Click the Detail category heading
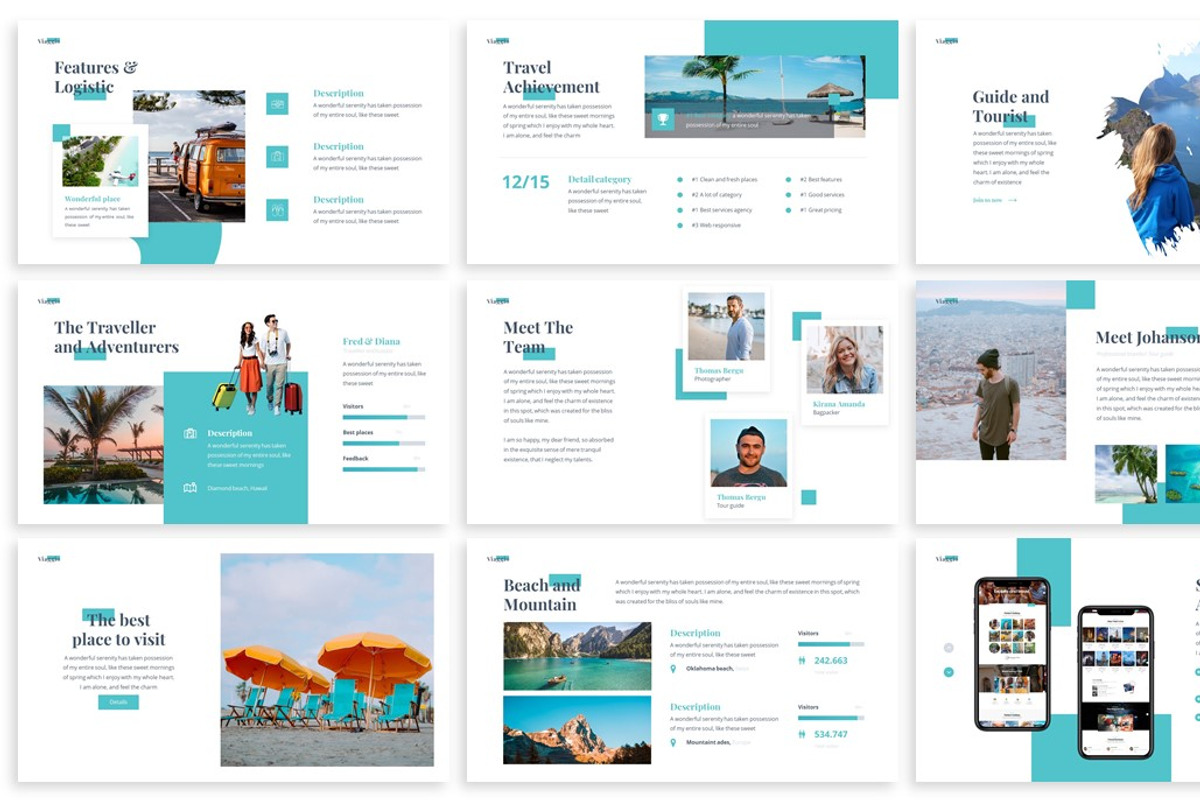This screenshot has height=800, width=1200. pyautogui.click(x=600, y=180)
